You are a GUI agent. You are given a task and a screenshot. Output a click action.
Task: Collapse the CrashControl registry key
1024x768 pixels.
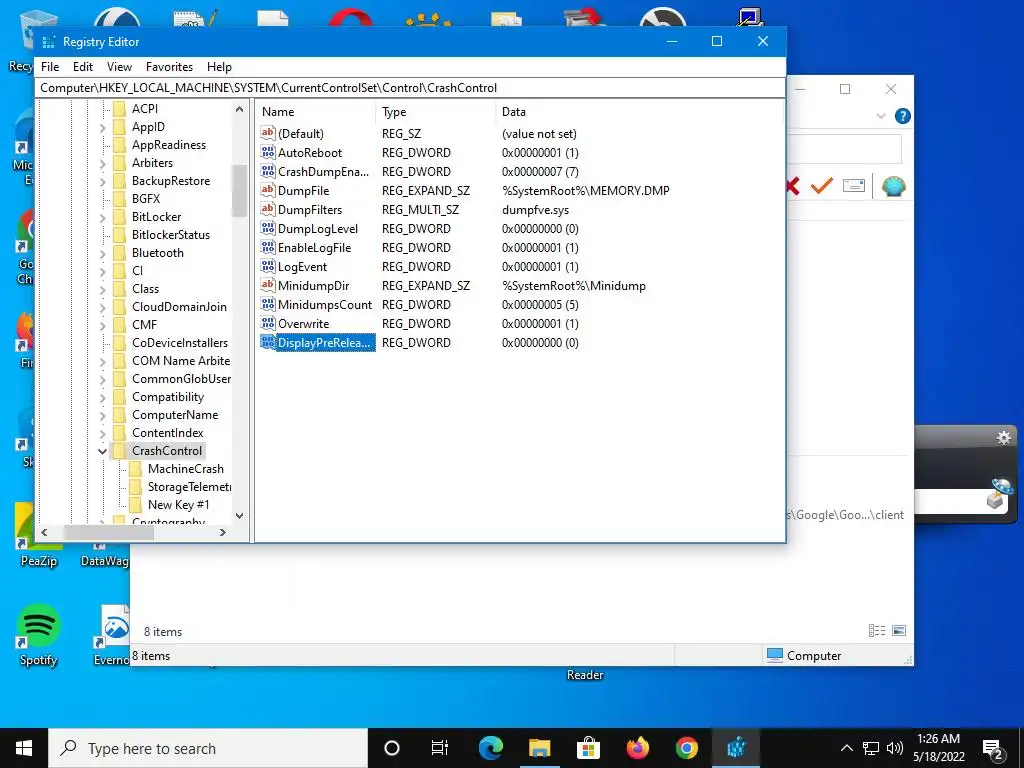[x=103, y=451]
